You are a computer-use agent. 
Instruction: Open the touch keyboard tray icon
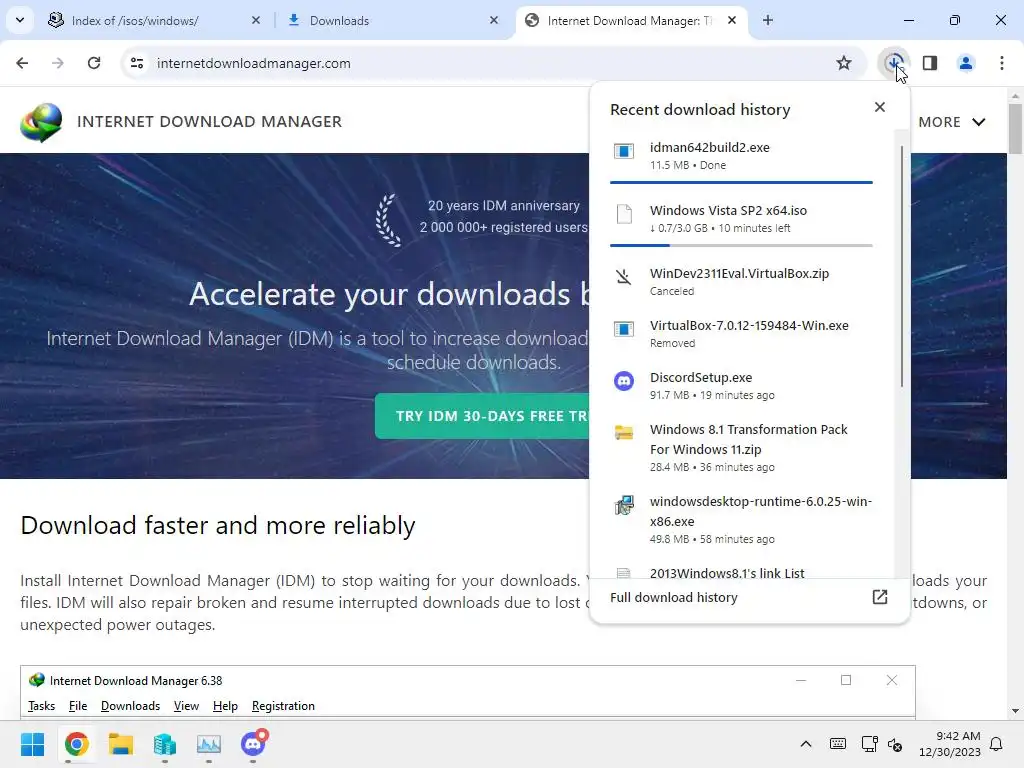(x=837, y=744)
